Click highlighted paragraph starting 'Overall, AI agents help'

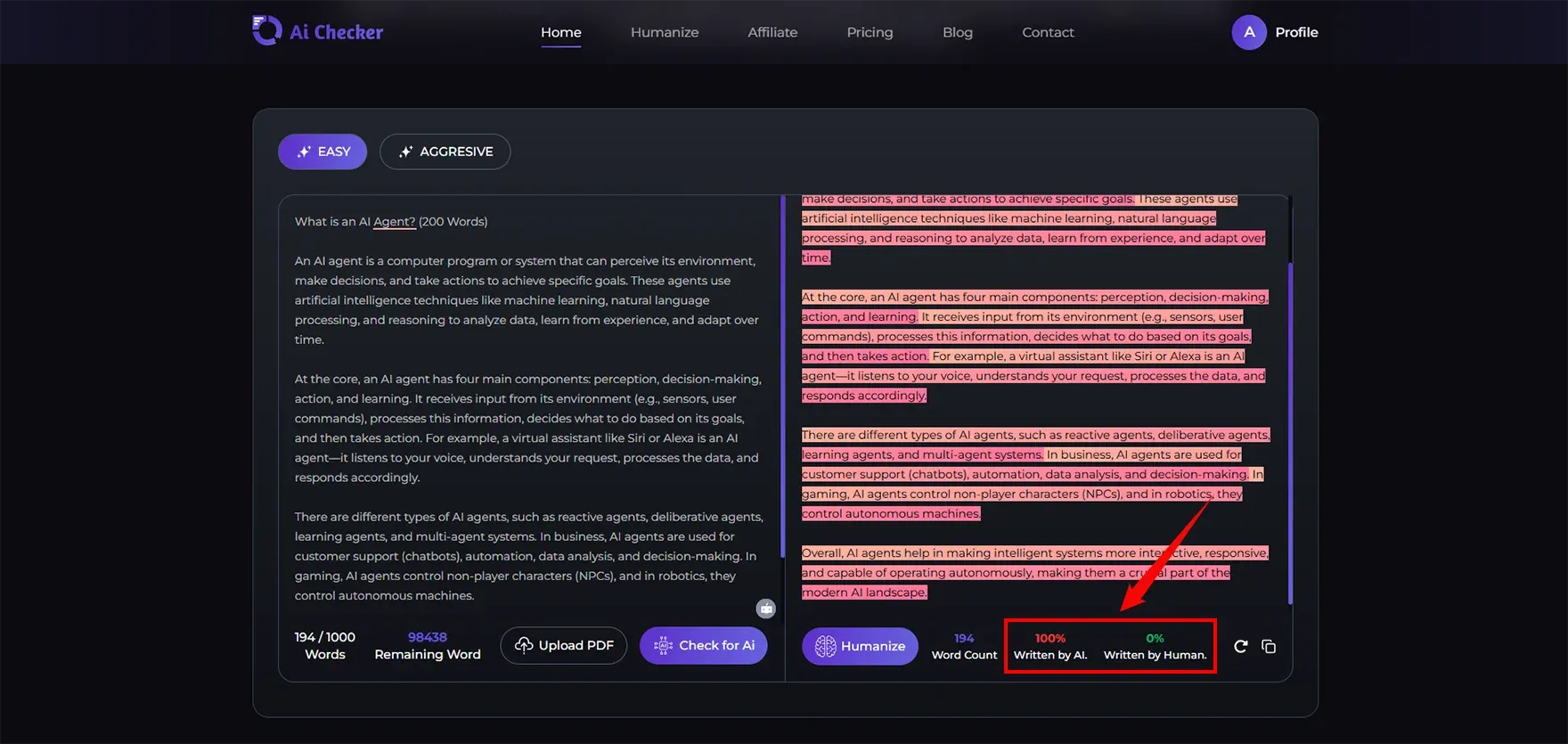click(x=1034, y=572)
